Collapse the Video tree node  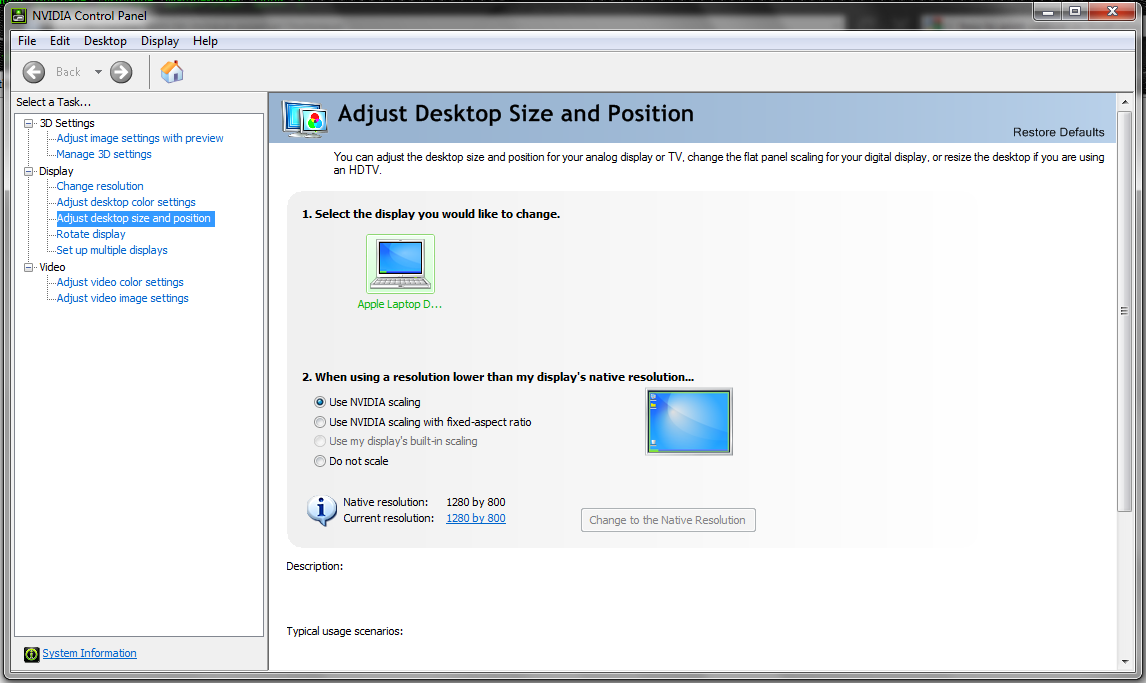tap(29, 267)
